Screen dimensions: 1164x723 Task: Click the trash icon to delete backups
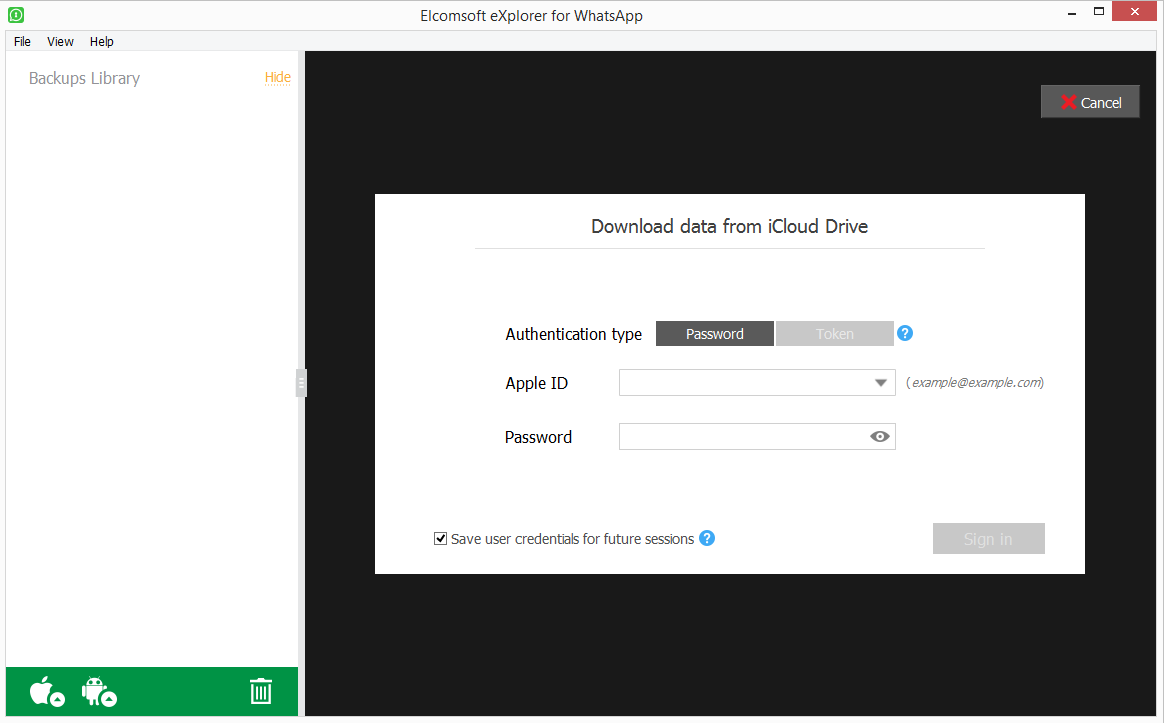coord(261,691)
